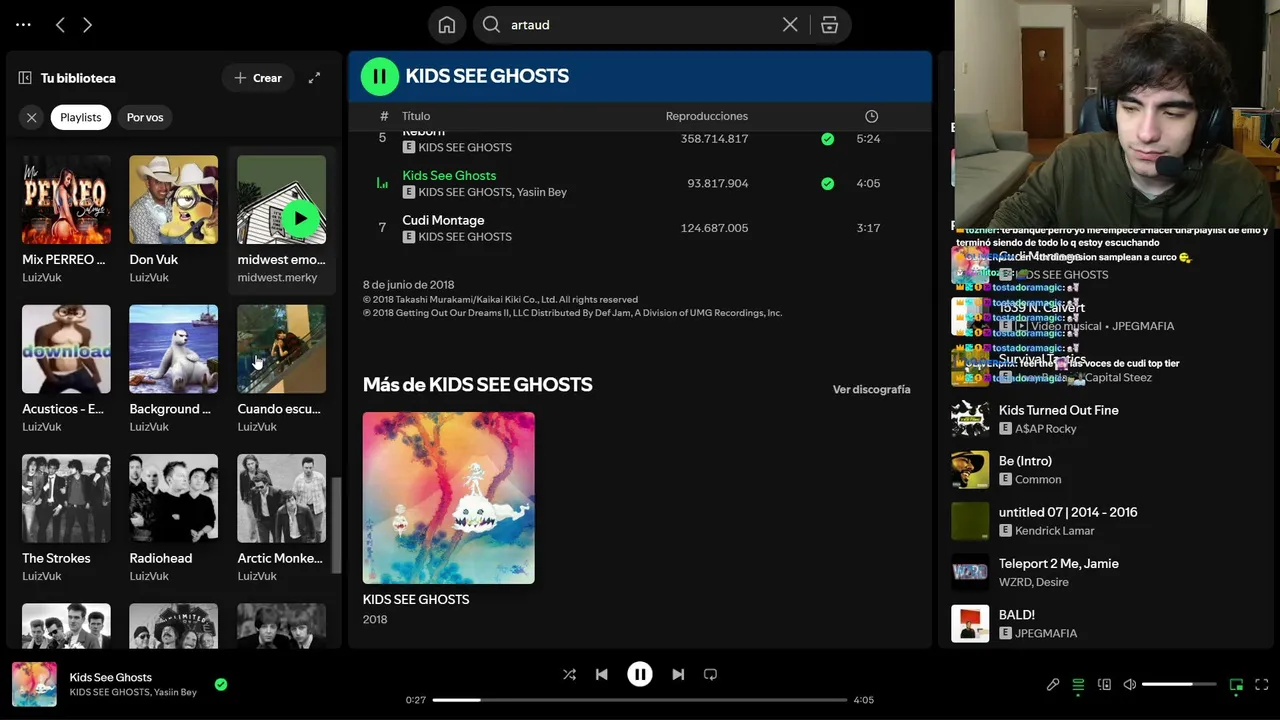The height and width of the screenshot is (720, 1280).
Task: Toggle repeat mode
Action: pos(710,675)
